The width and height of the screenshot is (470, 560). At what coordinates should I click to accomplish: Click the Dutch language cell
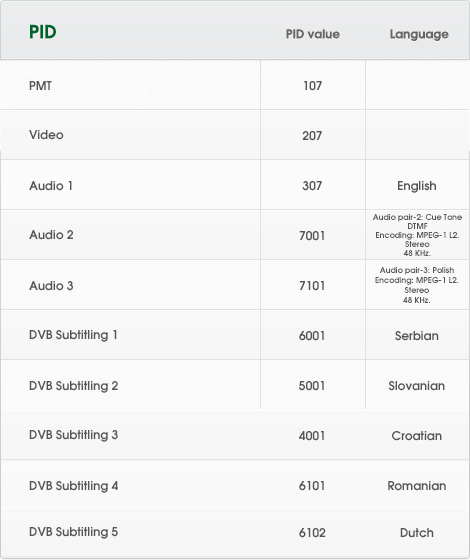[417, 533]
